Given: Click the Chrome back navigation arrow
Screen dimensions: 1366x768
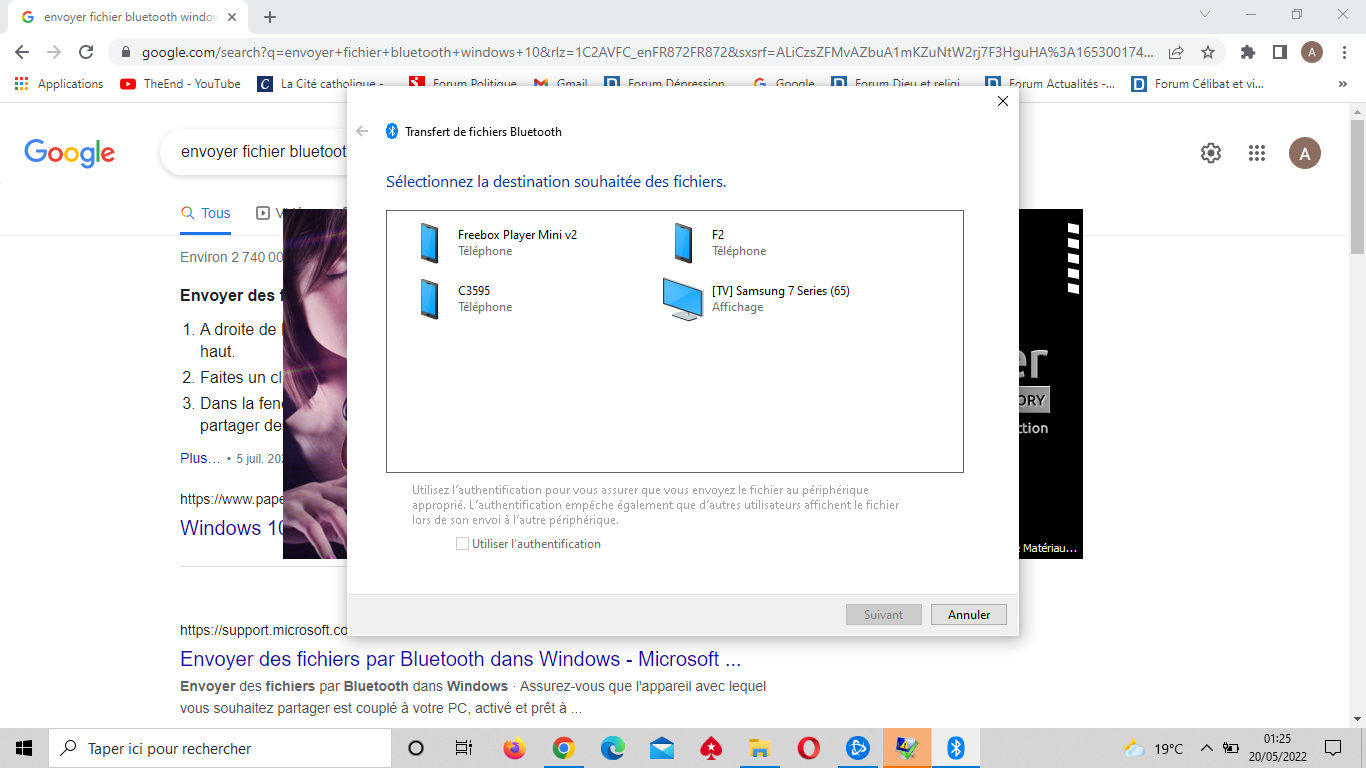Looking at the screenshot, I should pyautogui.click(x=22, y=52).
